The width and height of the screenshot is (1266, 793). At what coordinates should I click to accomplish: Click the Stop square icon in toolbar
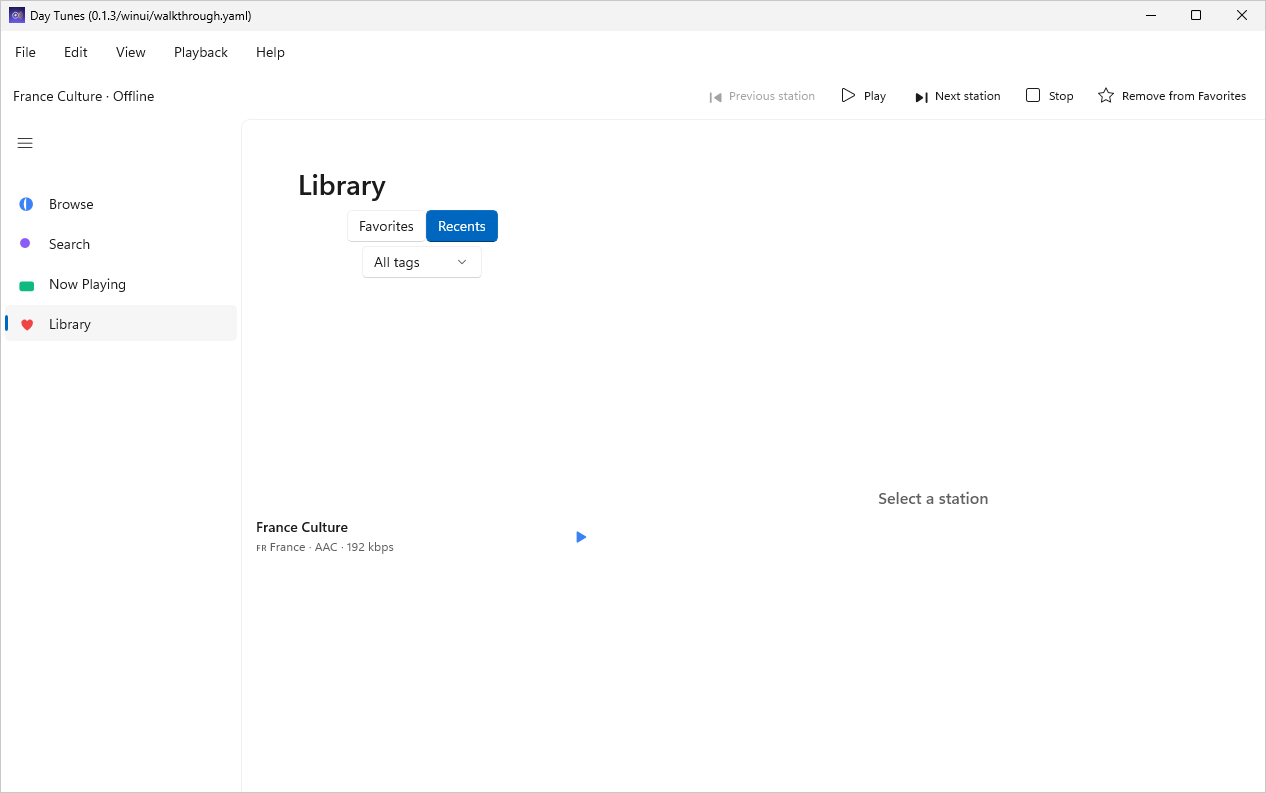pos(1033,95)
